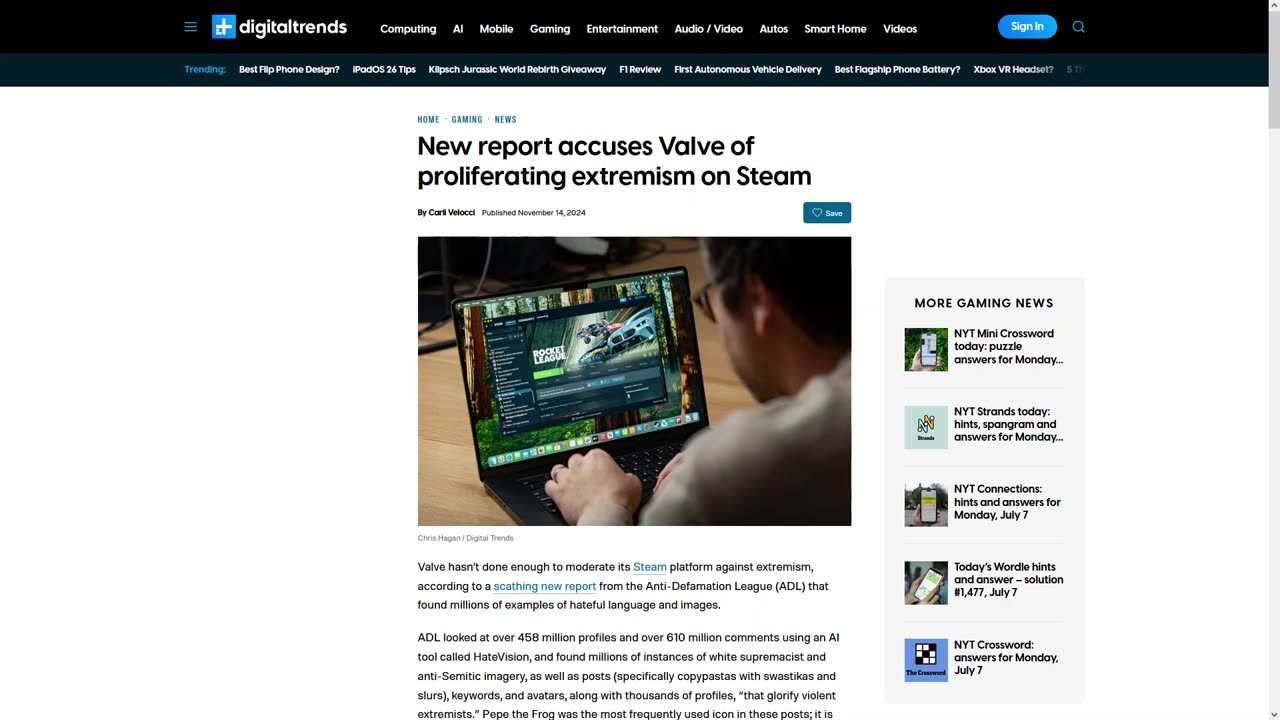Click the 'Trending:' label
This screenshot has width=1280, height=720.
pyautogui.click(x=205, y=70)
